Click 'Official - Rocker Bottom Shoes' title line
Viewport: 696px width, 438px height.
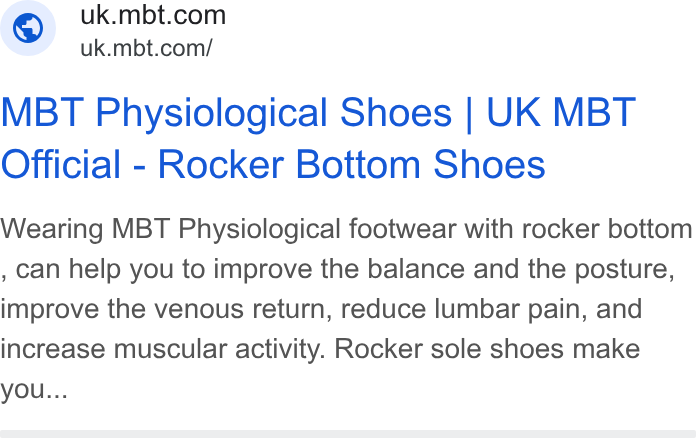273,165
